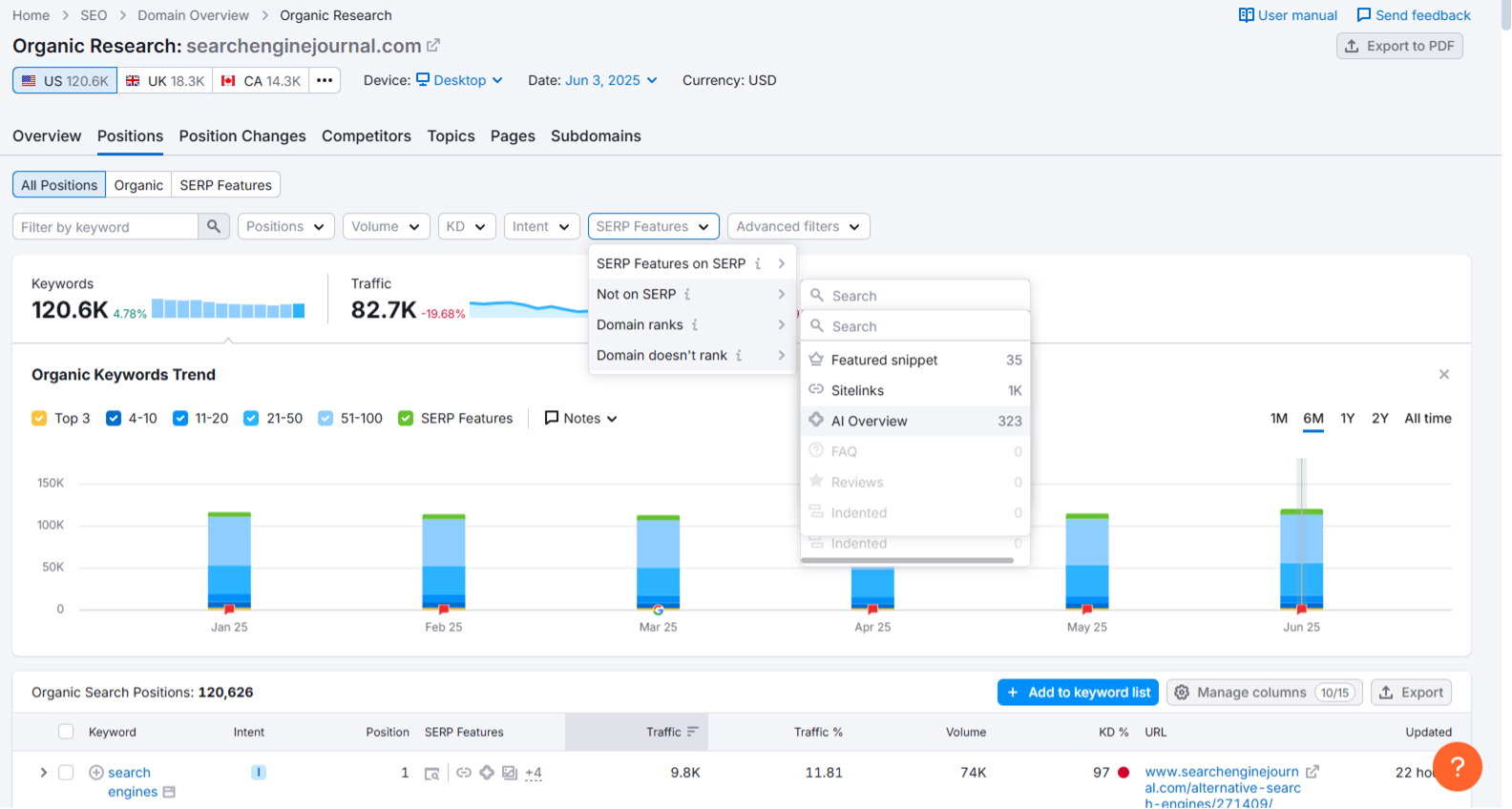Click SERP snapshot icon in search engines row
The width and height of the screenshot is (1512, 809).
(432, 773)
